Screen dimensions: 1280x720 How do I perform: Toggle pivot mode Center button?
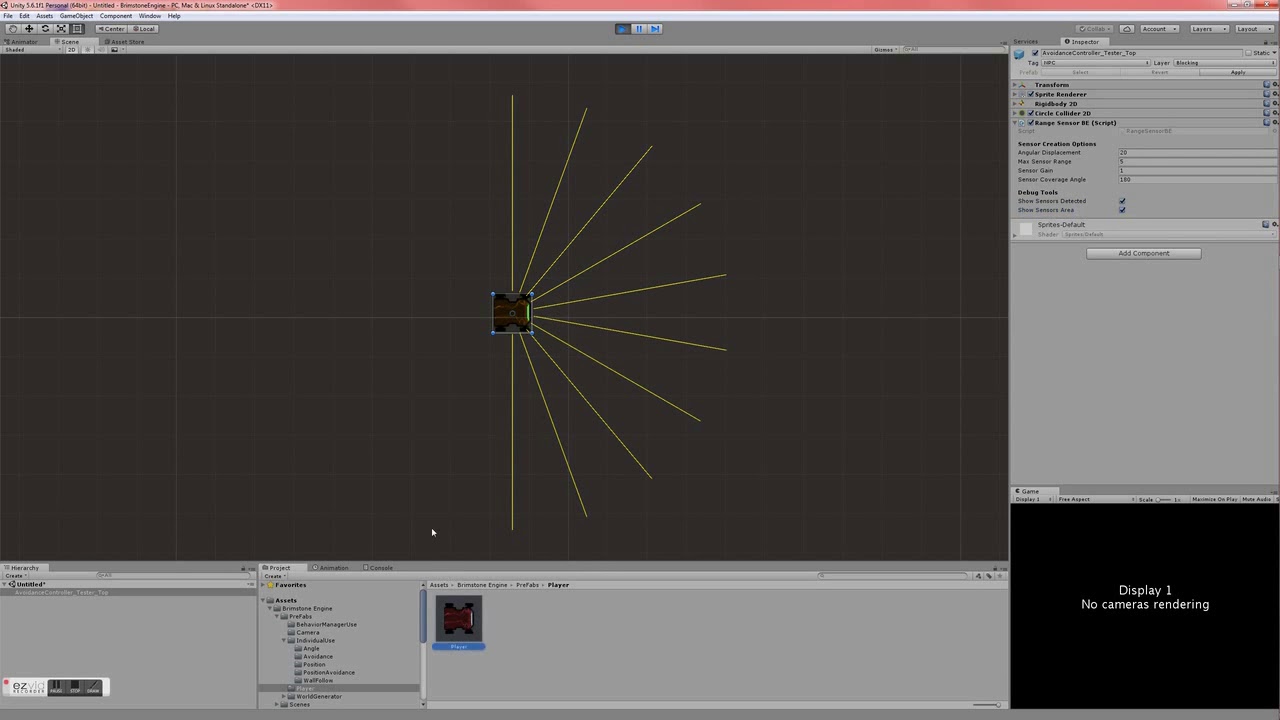pyautogui.click(x=110, y=28)
